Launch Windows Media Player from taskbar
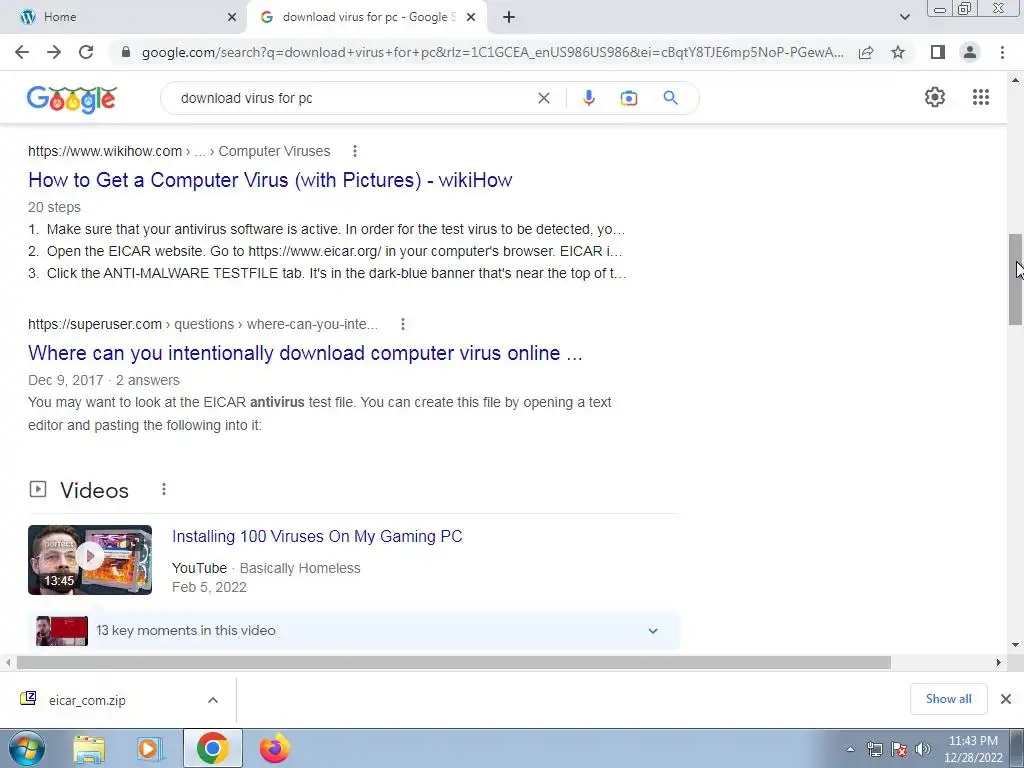Screen dimensions: 1024x768 149,748
